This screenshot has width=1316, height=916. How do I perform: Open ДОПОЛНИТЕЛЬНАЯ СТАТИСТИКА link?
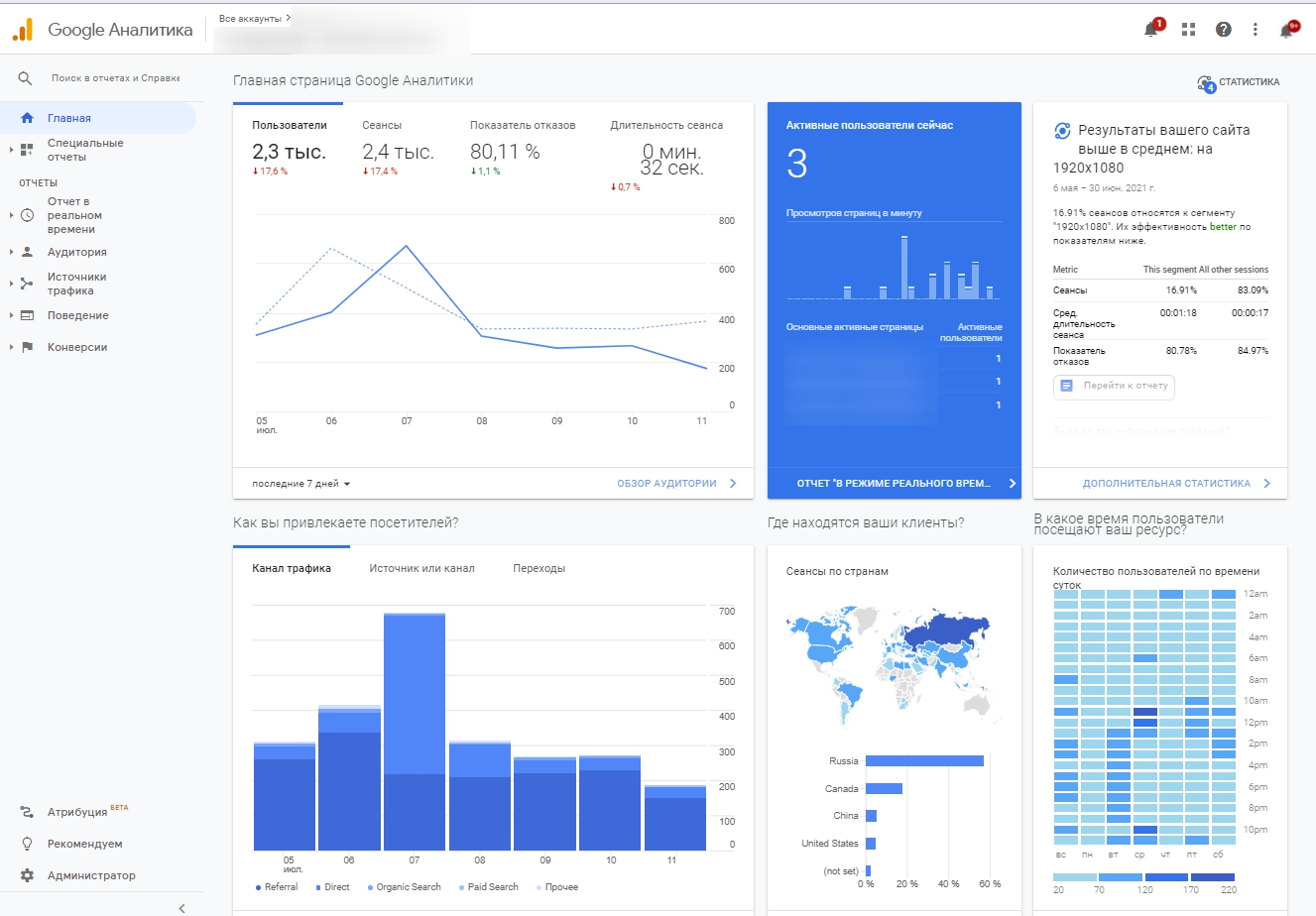[x=1176, y=484]
